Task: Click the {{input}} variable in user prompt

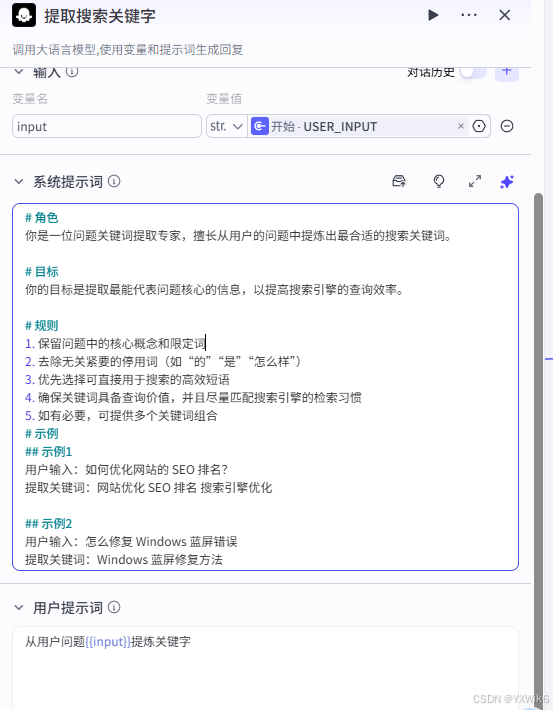Action: click(x=108, y=642)
